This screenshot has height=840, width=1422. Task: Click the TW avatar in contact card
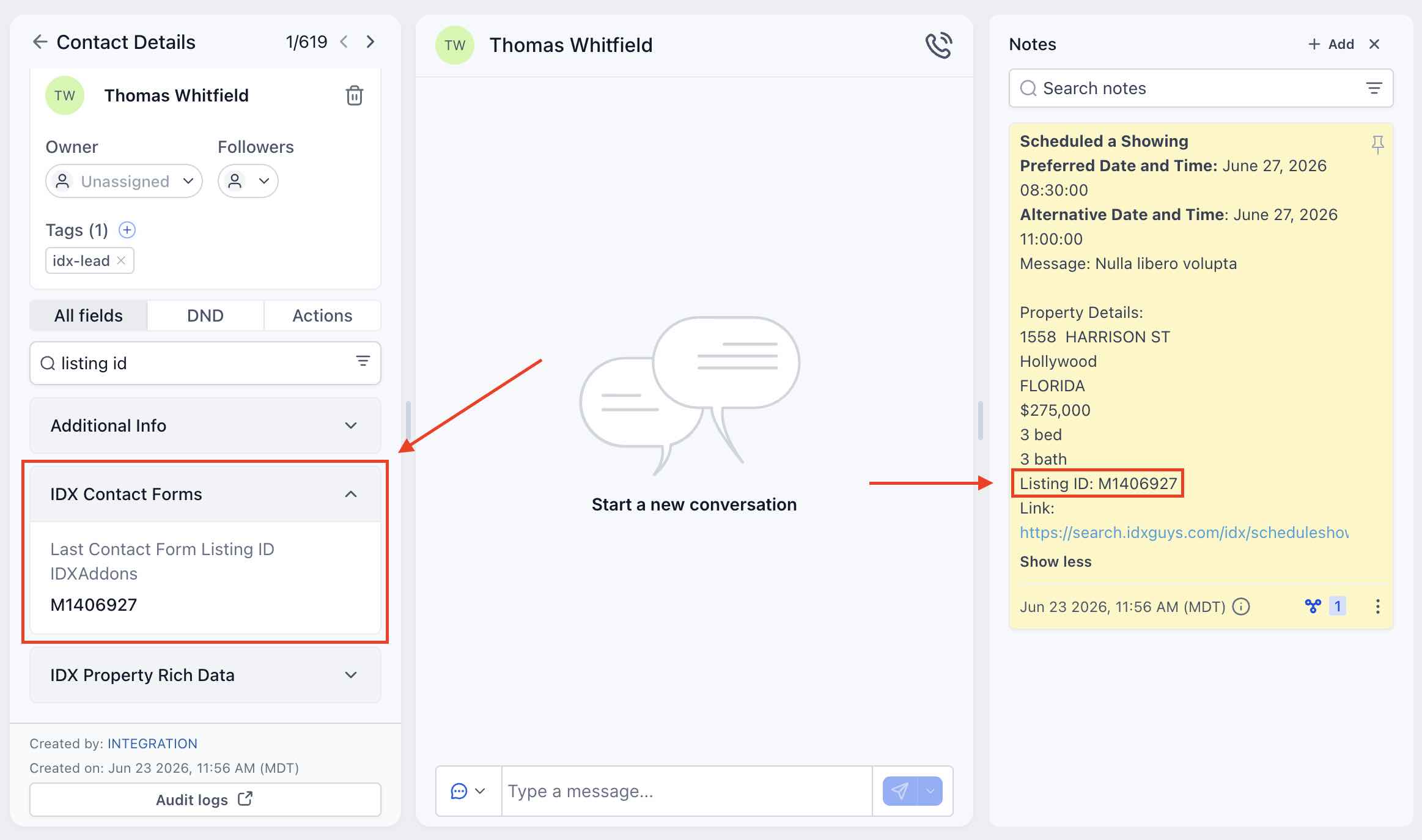click(65, 95)
